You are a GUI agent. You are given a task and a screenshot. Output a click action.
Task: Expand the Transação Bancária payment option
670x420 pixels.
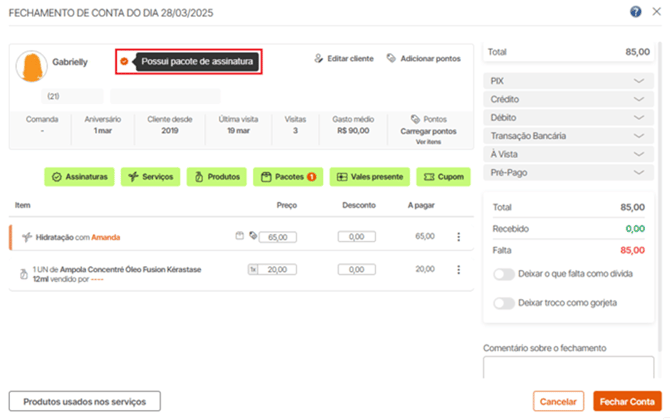point(569,136)
